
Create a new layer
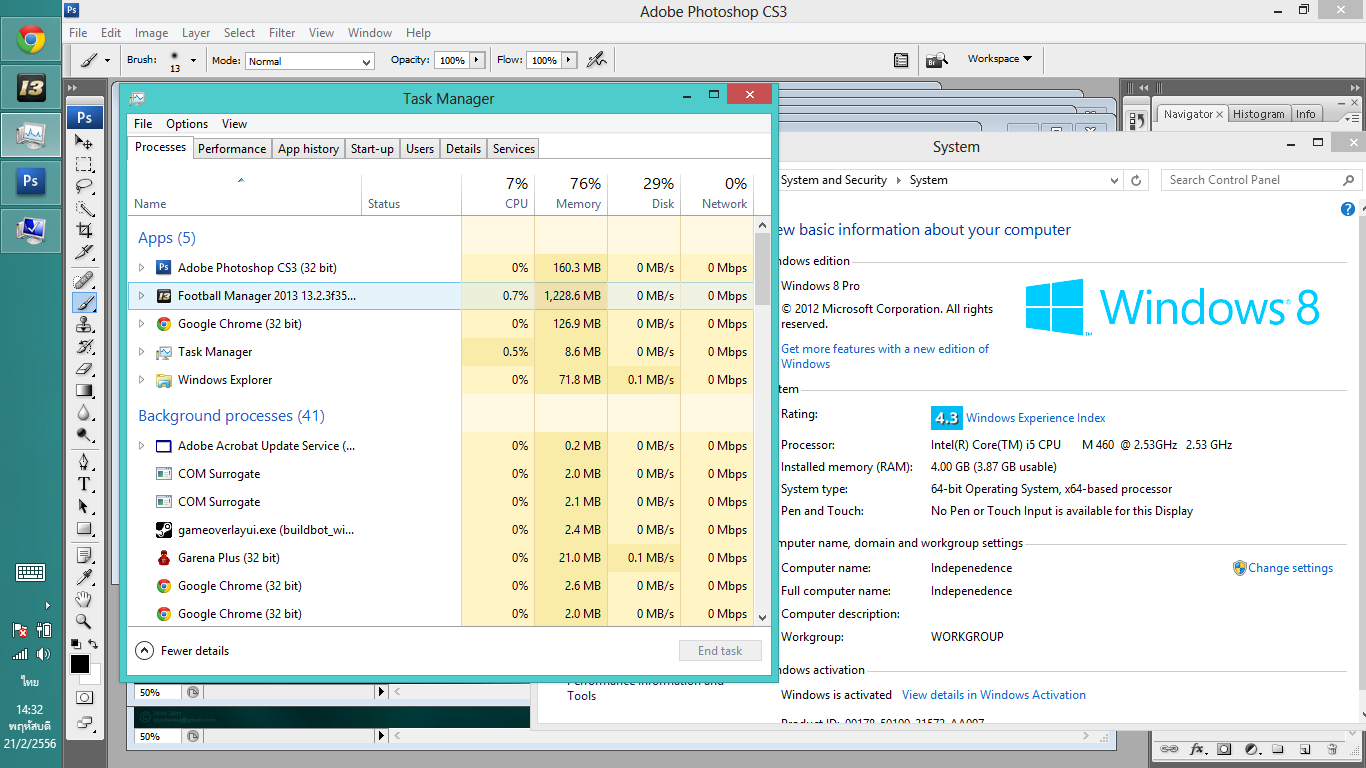pyautogui.click(x=1305, y=749)
